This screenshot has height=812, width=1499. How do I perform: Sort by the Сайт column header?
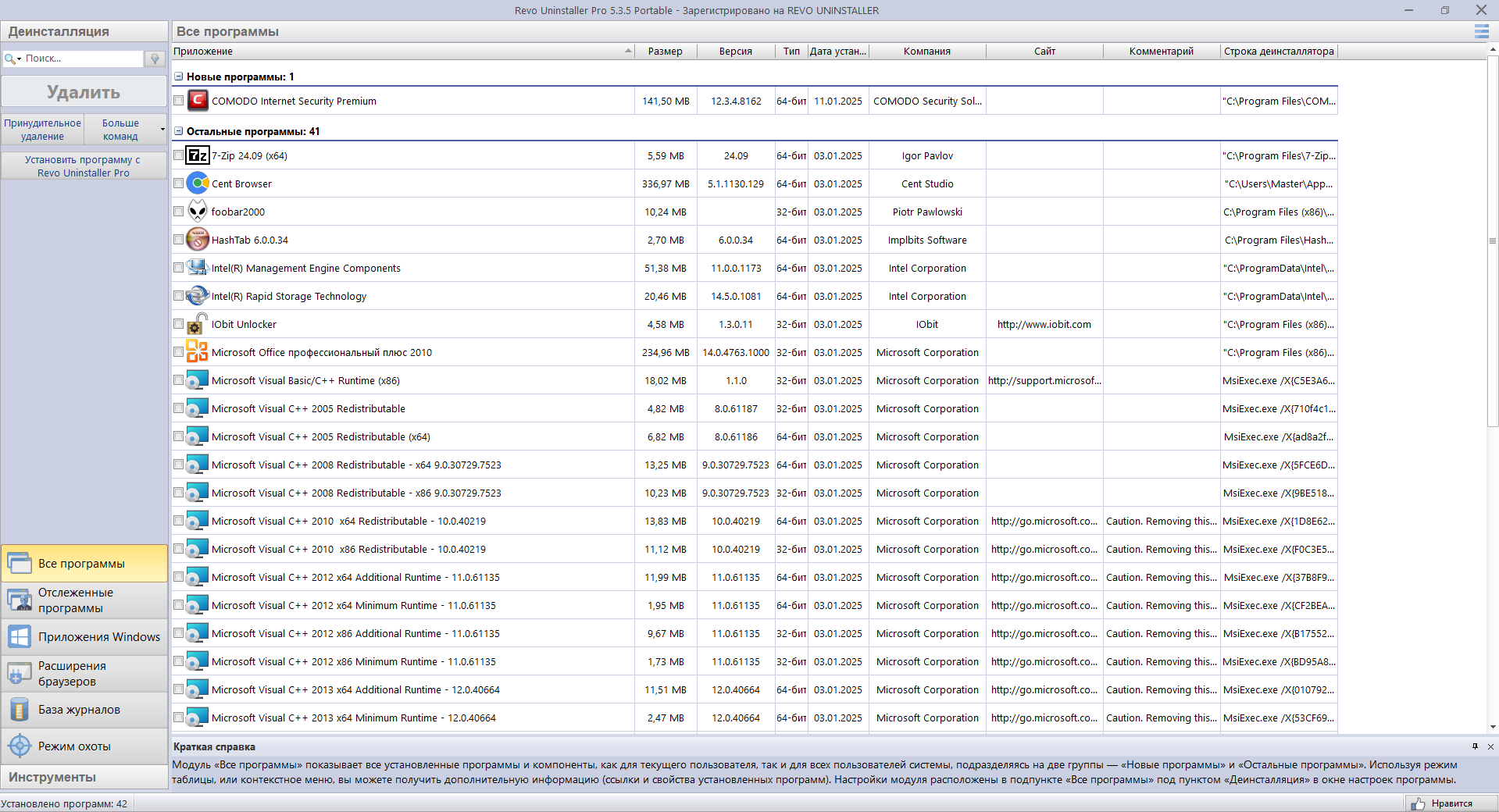coord(1044,51)
